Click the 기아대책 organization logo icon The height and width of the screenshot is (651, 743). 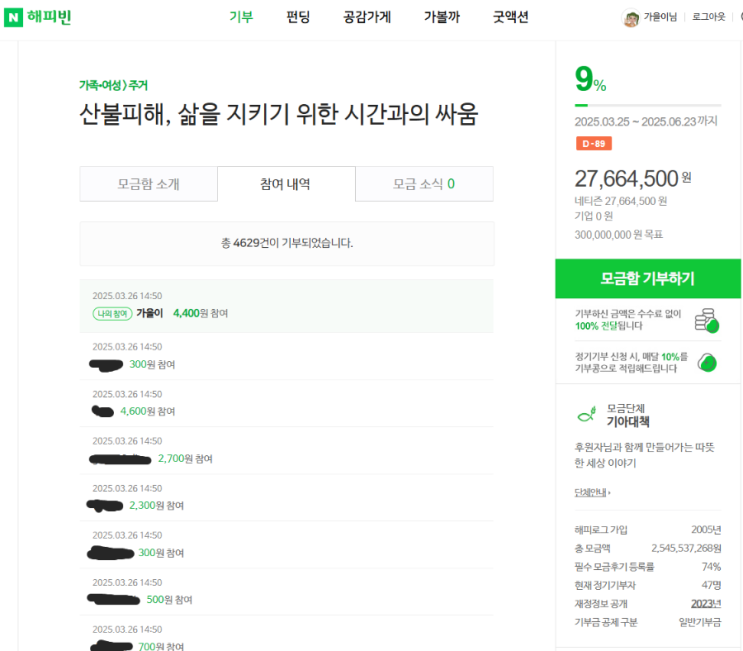click(x=586, y=414)
